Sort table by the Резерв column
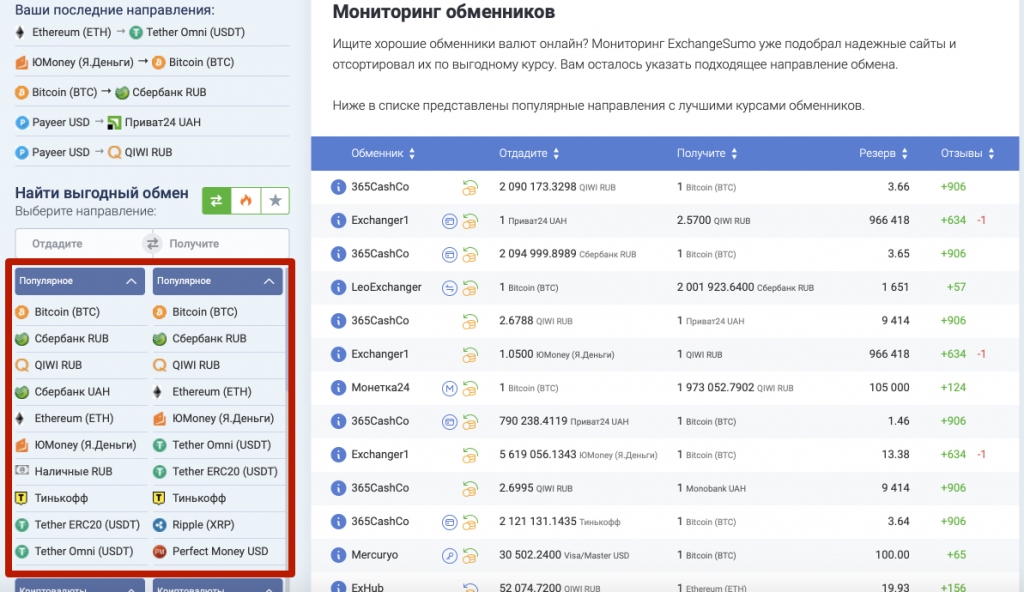The width and height of the screenshot is (1024, 592). point(883,154)
